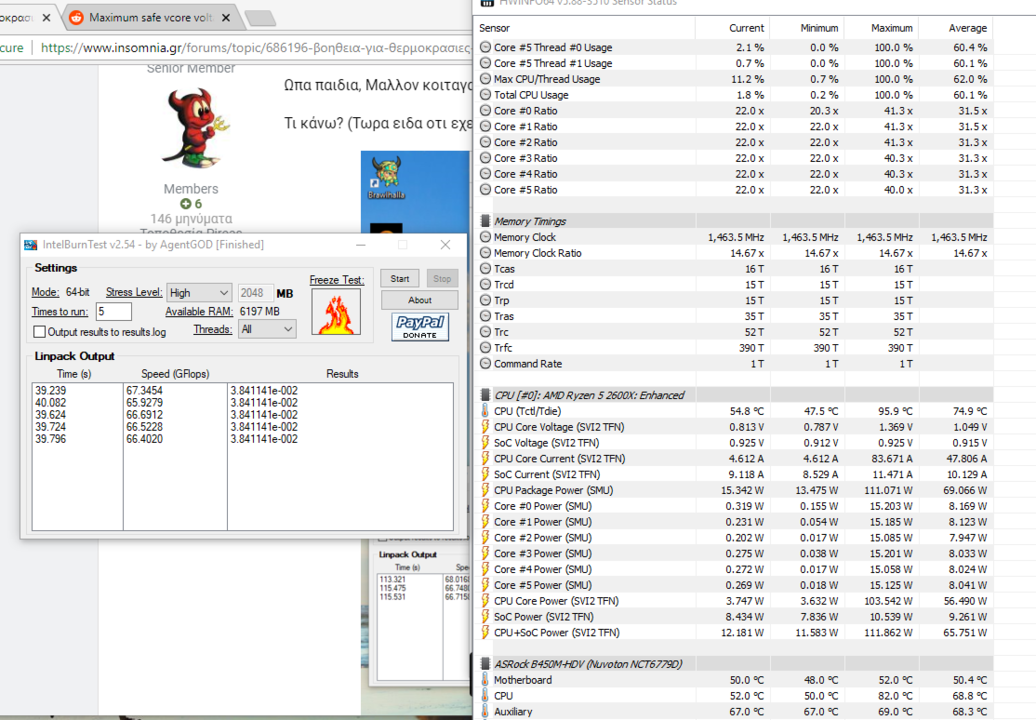Select the SoC Power (SVI2 TFN) row
This screenshot has height=720, width=1036.
tap(735, 617)
